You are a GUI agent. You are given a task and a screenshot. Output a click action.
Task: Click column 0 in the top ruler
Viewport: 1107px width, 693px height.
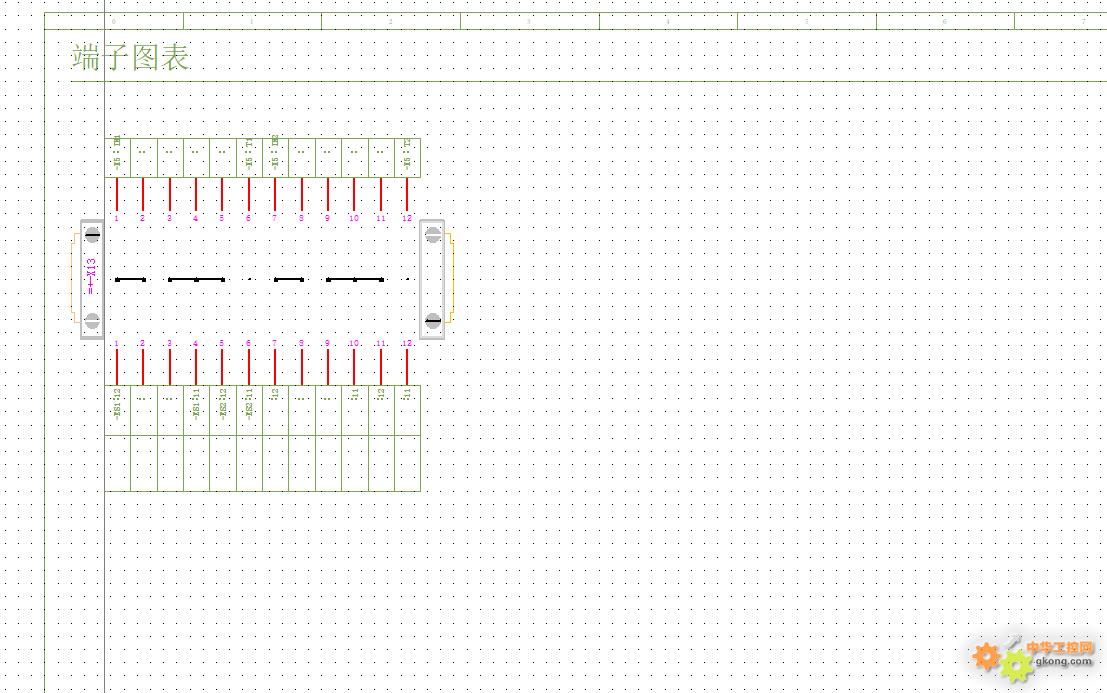(x=114, y=21)
